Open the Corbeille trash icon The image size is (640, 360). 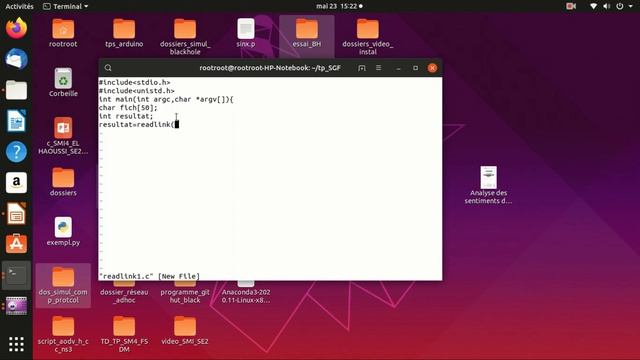63,82
